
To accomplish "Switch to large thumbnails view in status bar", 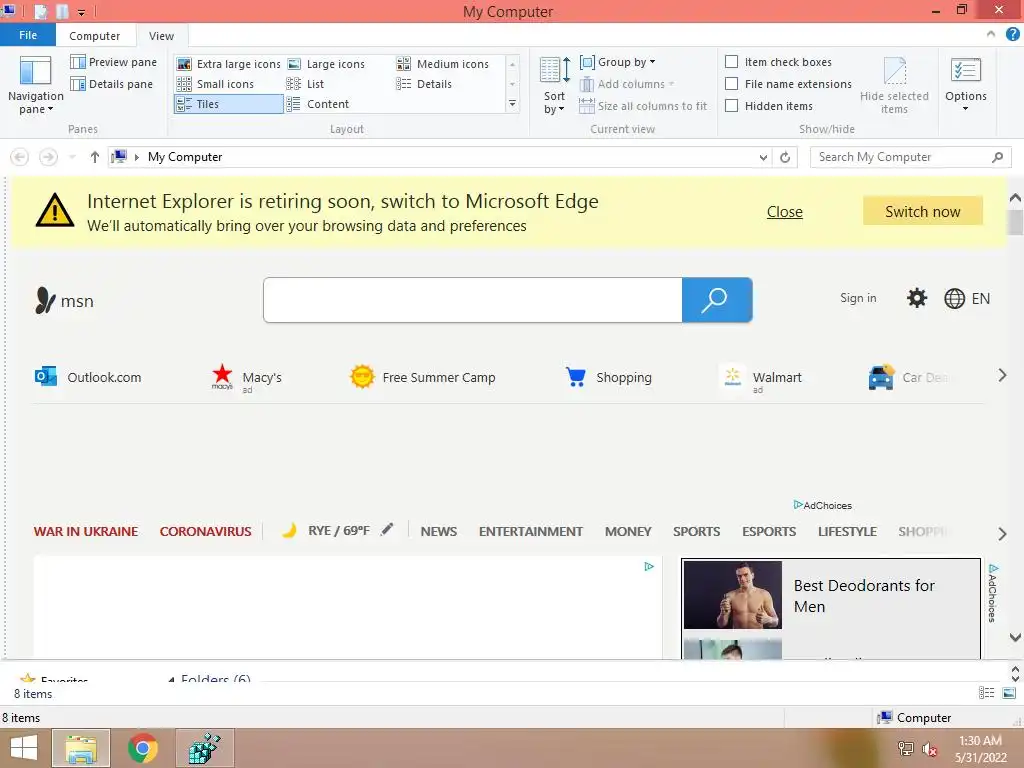I will pyautogui.click(x=1009, y=693).
